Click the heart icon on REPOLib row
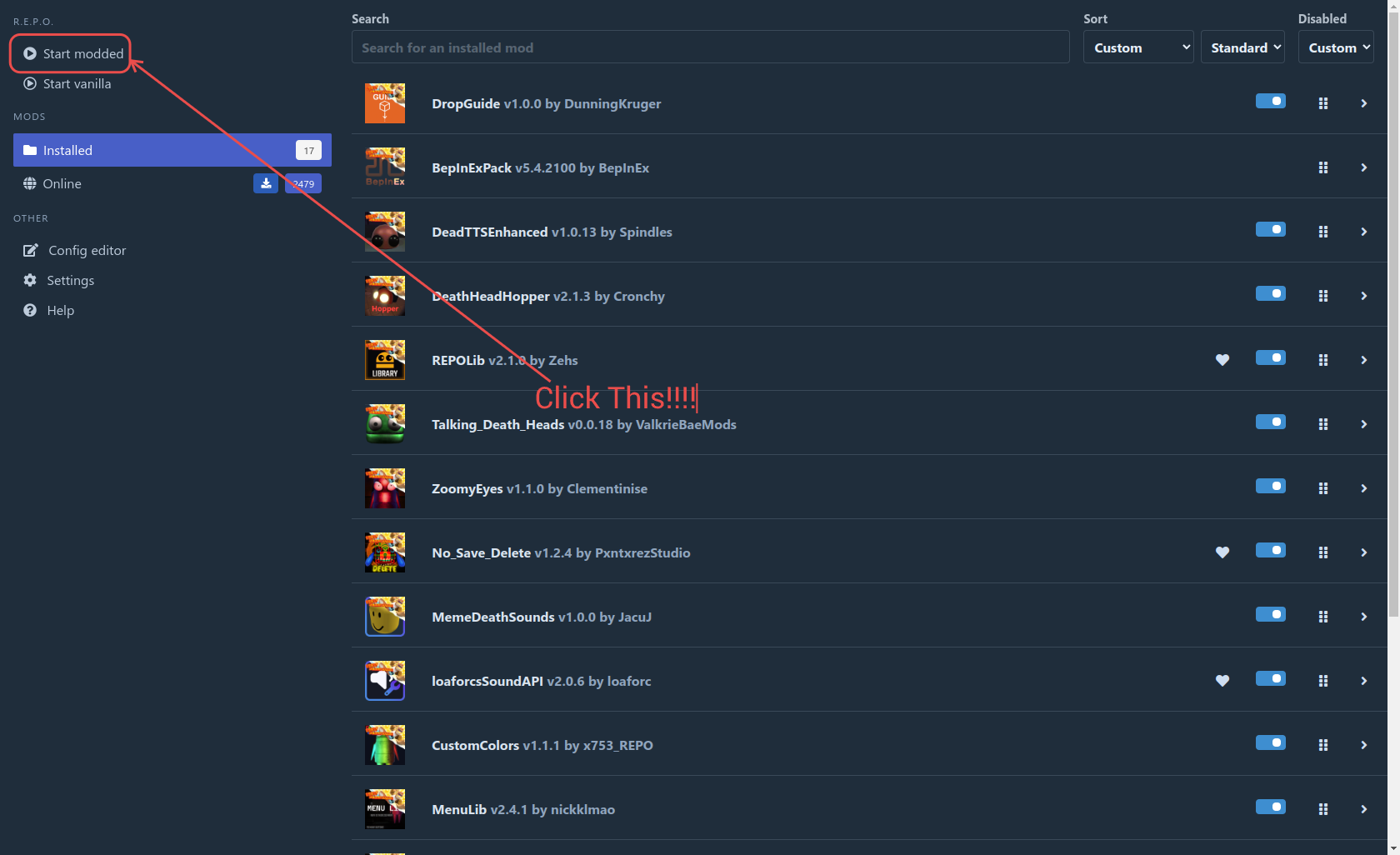 pyautogui.click(x=1222, y=360)
